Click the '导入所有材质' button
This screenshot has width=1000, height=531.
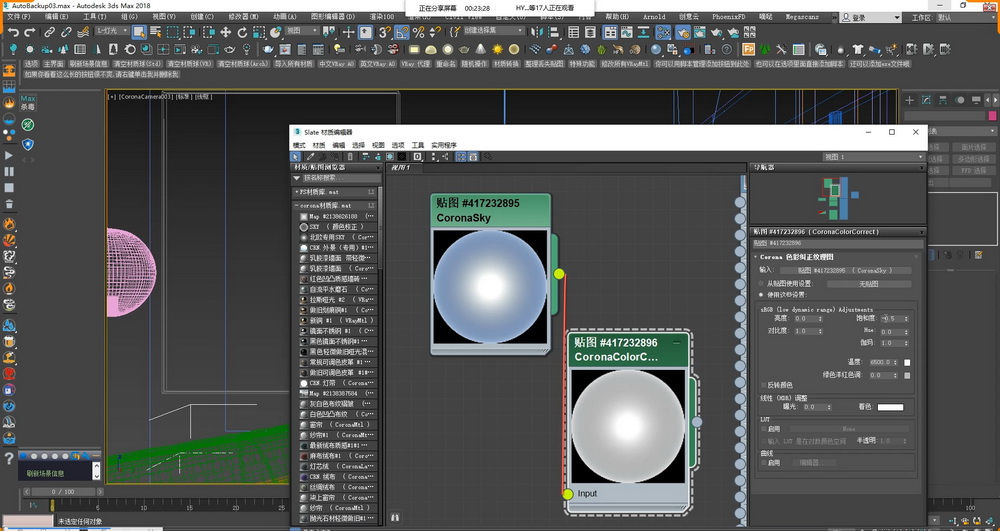pos(294,64)
